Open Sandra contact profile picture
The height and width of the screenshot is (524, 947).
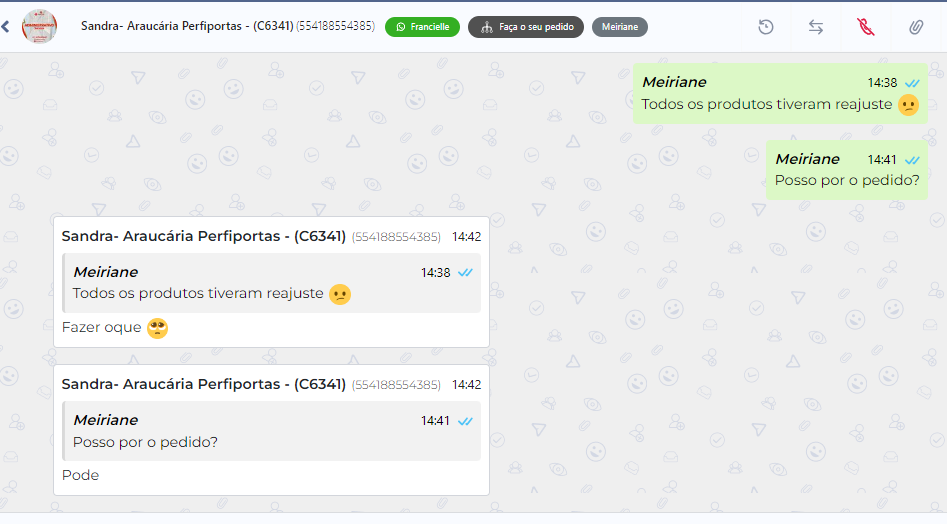[x=39, y=27]
